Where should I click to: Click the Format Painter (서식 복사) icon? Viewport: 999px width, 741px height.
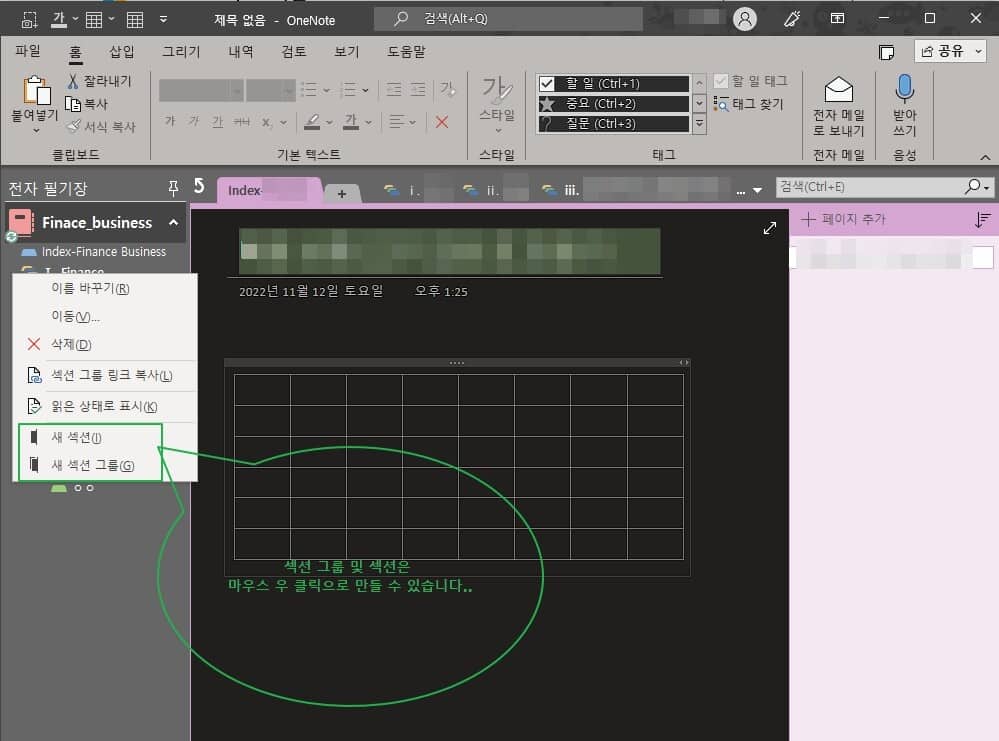(75, 126)
